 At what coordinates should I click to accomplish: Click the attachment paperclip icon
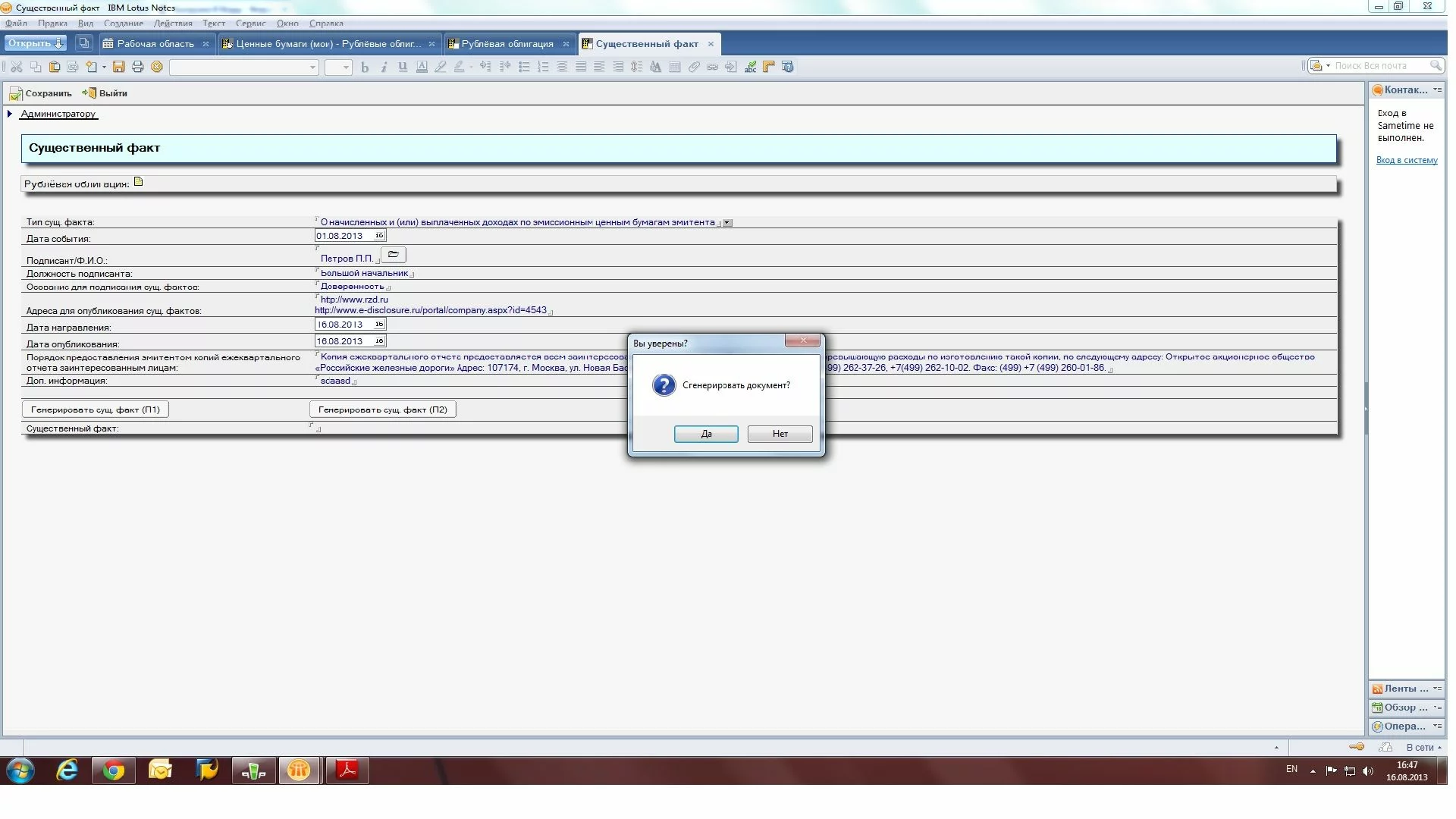[694, 67]
